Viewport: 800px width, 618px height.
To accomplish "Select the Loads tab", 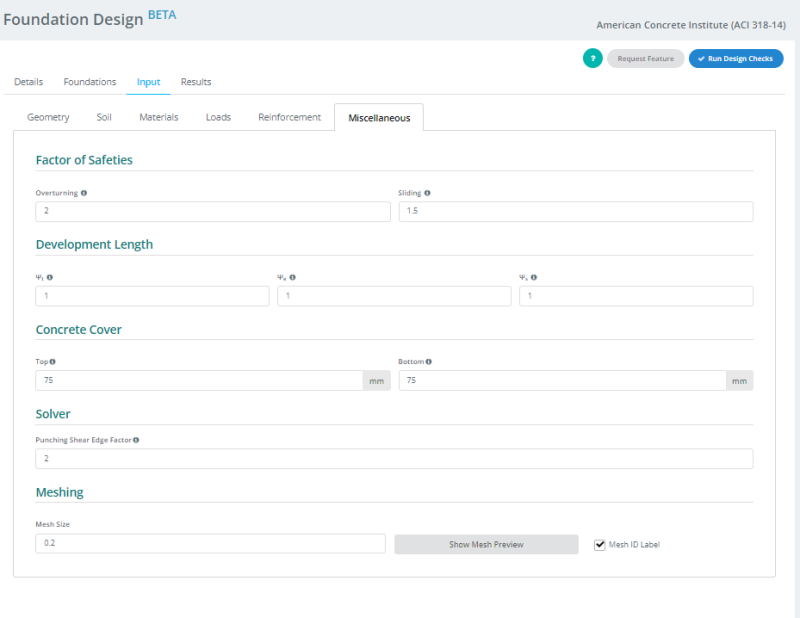I will point(218,117).
